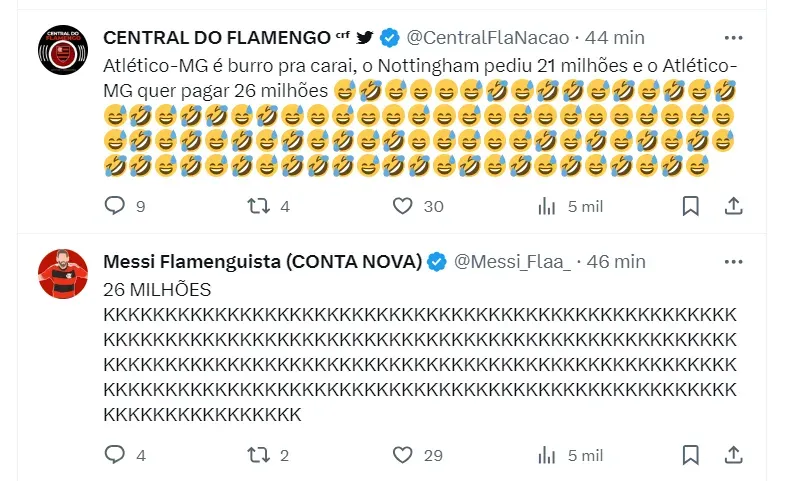Retweet the Central do Flamengo post

(259, 206)
